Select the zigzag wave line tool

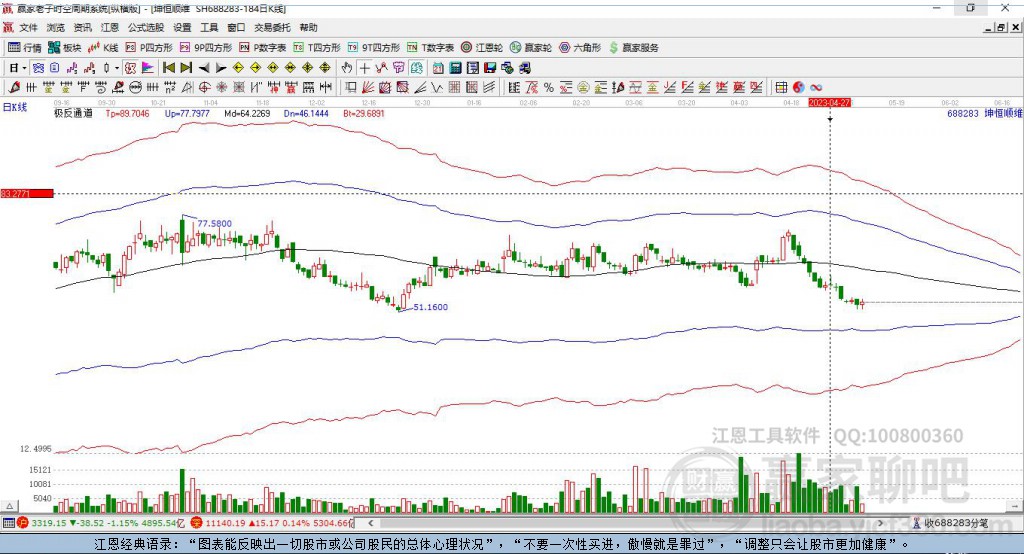(437, 88)
